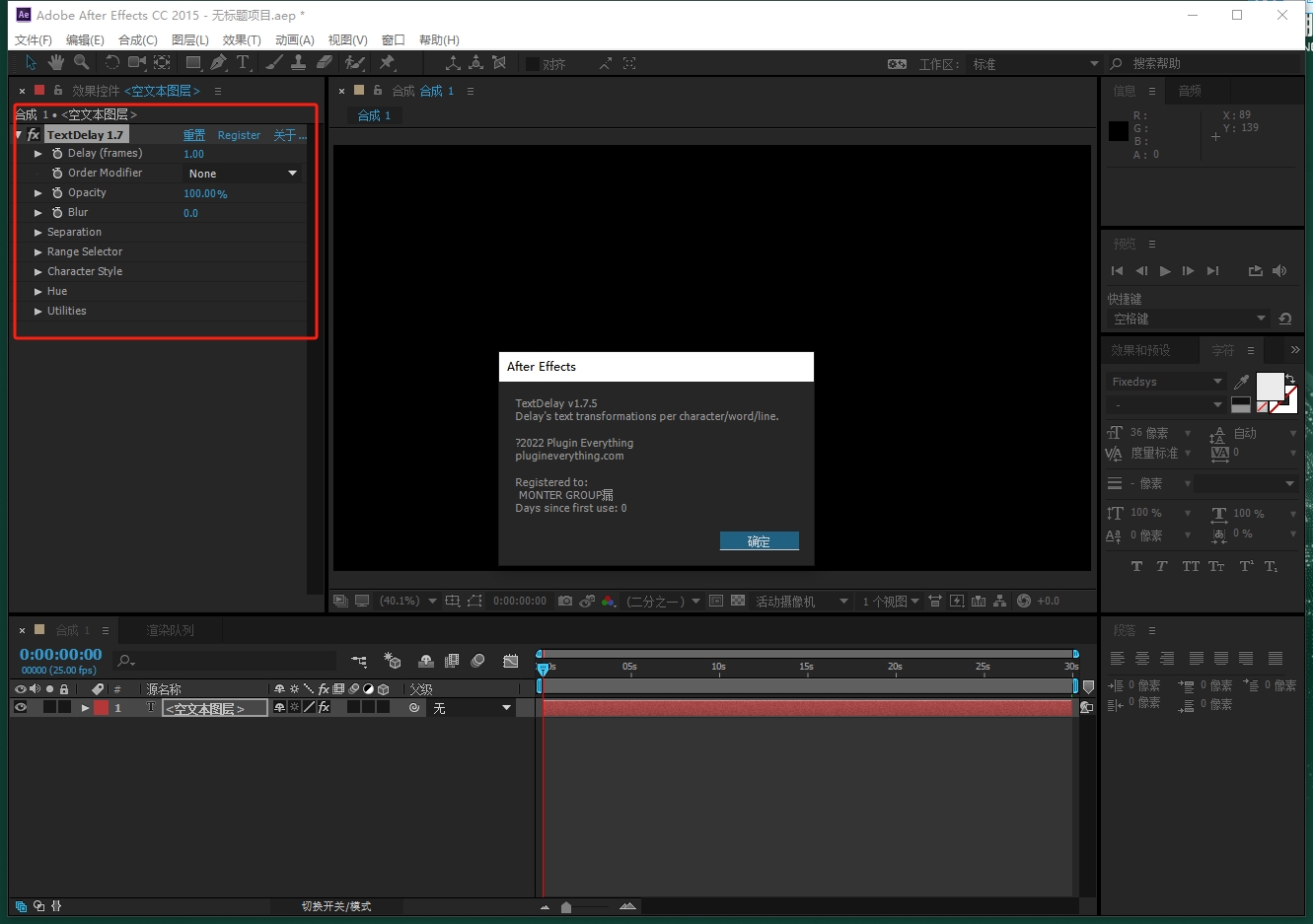Swap fill and stroke colors arrow

(1290, 379)
